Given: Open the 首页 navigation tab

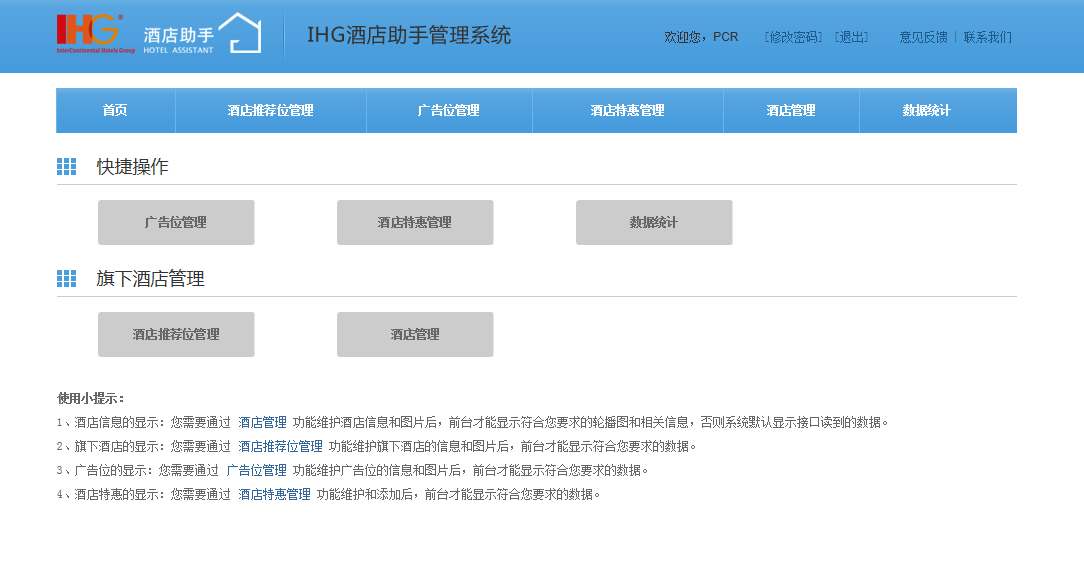Looking at the screenshot, I should point(115,111).
